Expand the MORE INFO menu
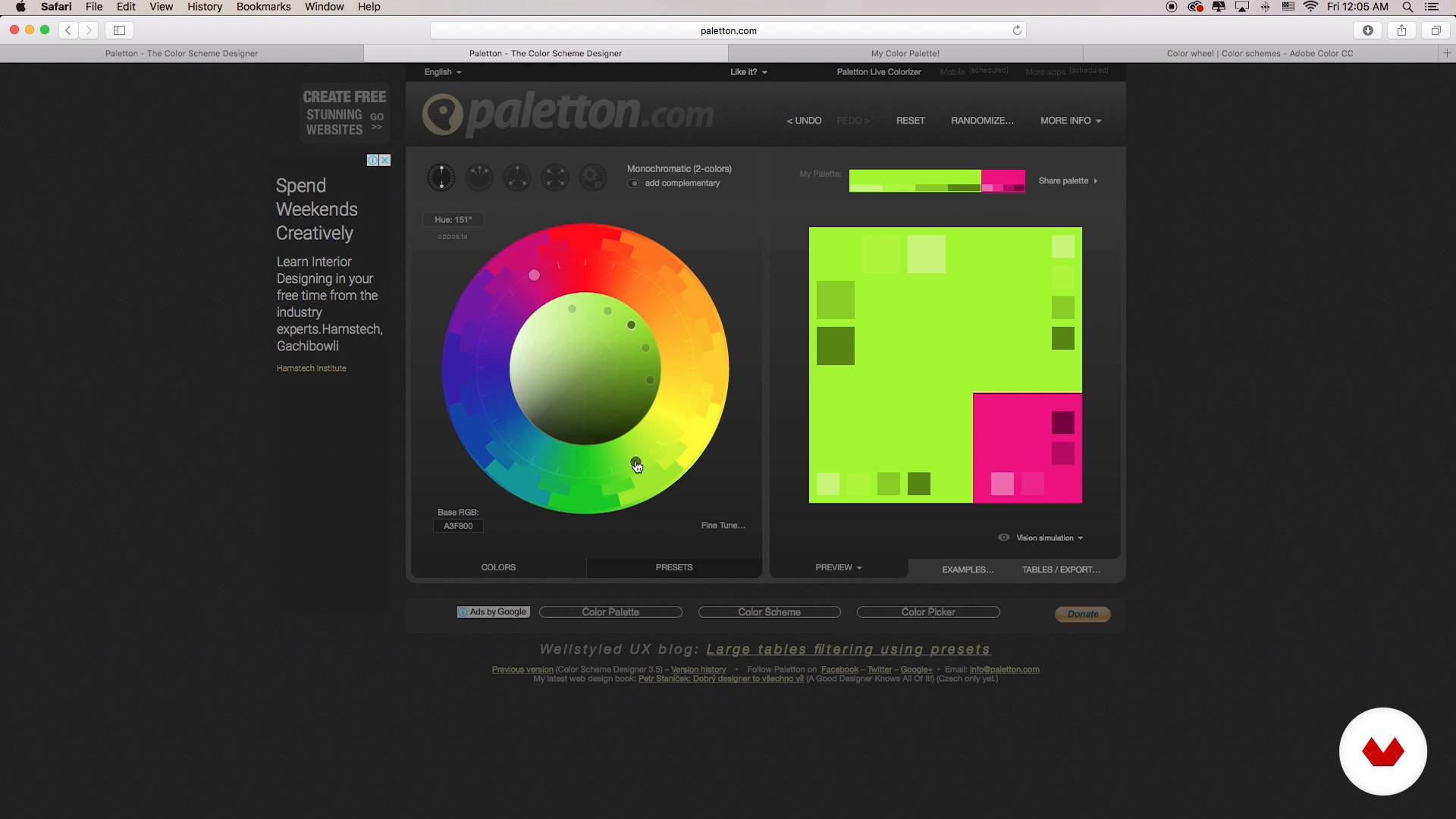The height and width of the screenshot is (819, 1456). pos(1070,121)
